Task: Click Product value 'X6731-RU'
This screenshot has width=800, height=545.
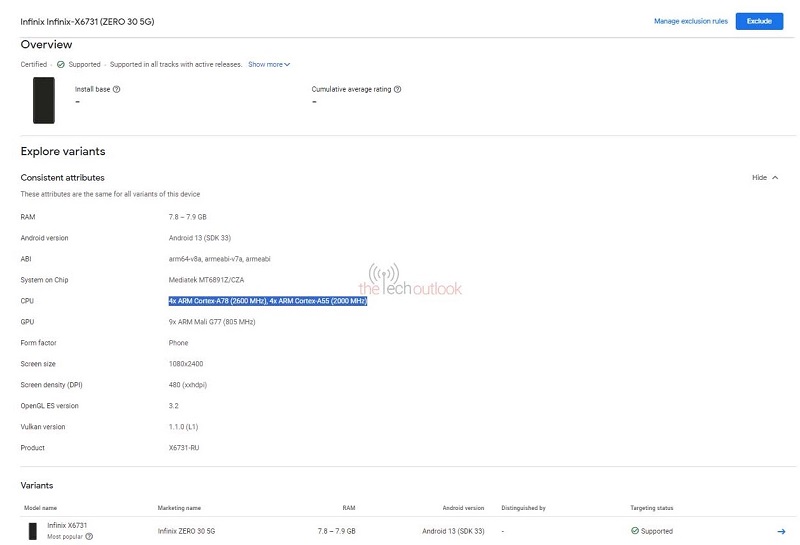Action: 184,448
